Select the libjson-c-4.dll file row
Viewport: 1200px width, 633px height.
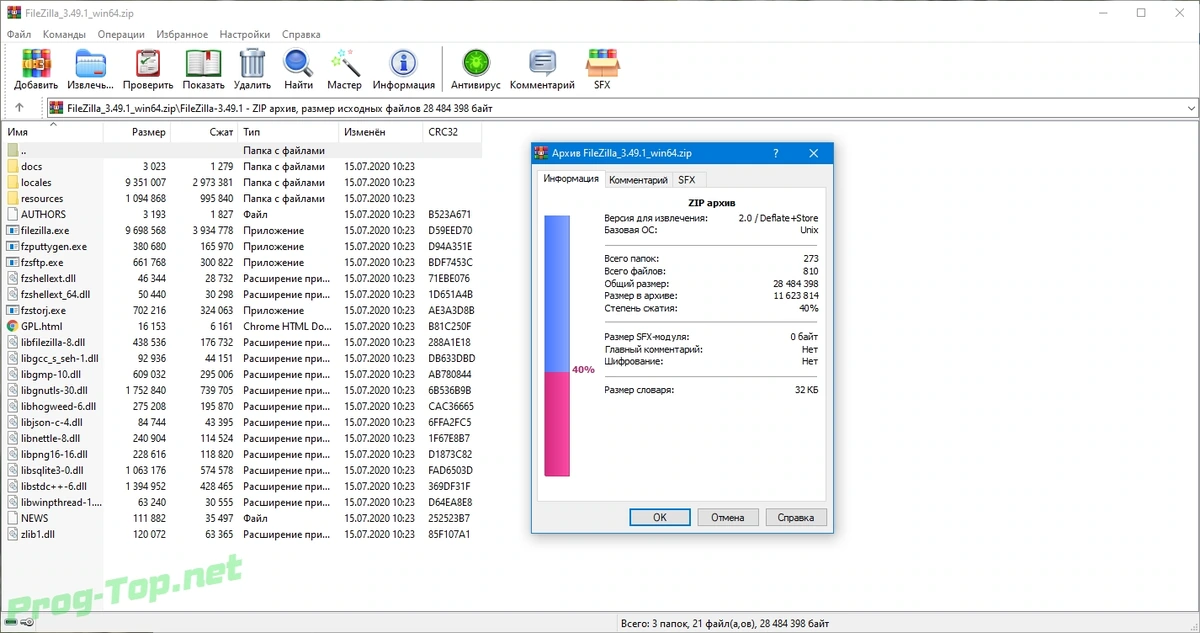[x=241, y=422]
